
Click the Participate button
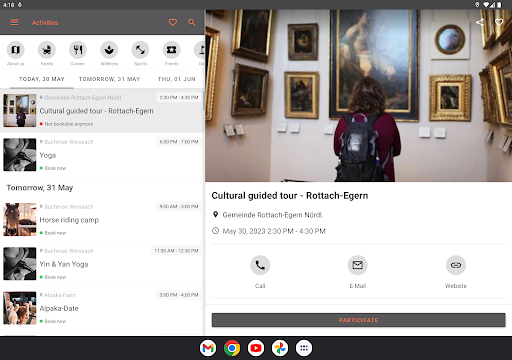[x=358, y=320]
